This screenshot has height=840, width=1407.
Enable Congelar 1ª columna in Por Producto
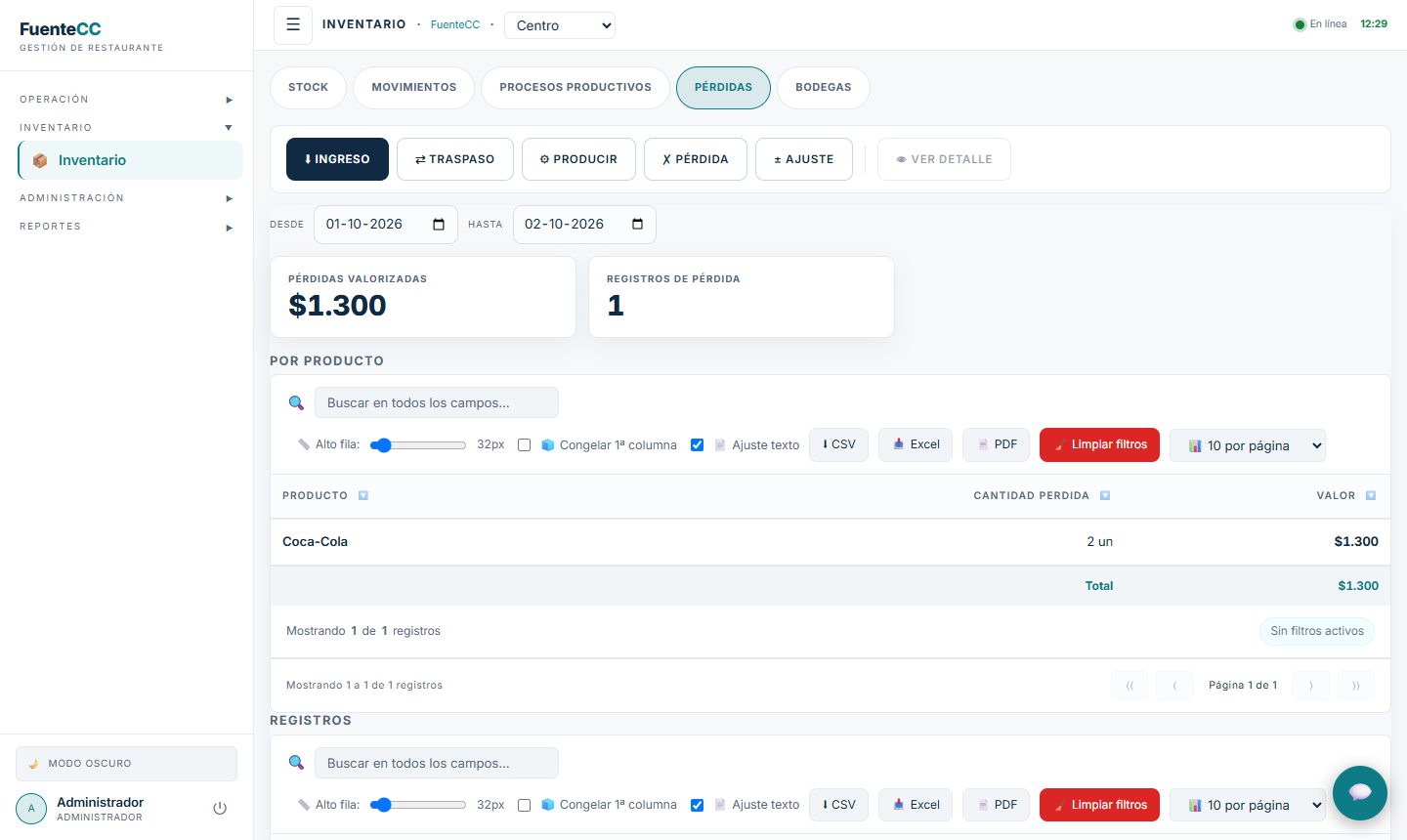524,444
